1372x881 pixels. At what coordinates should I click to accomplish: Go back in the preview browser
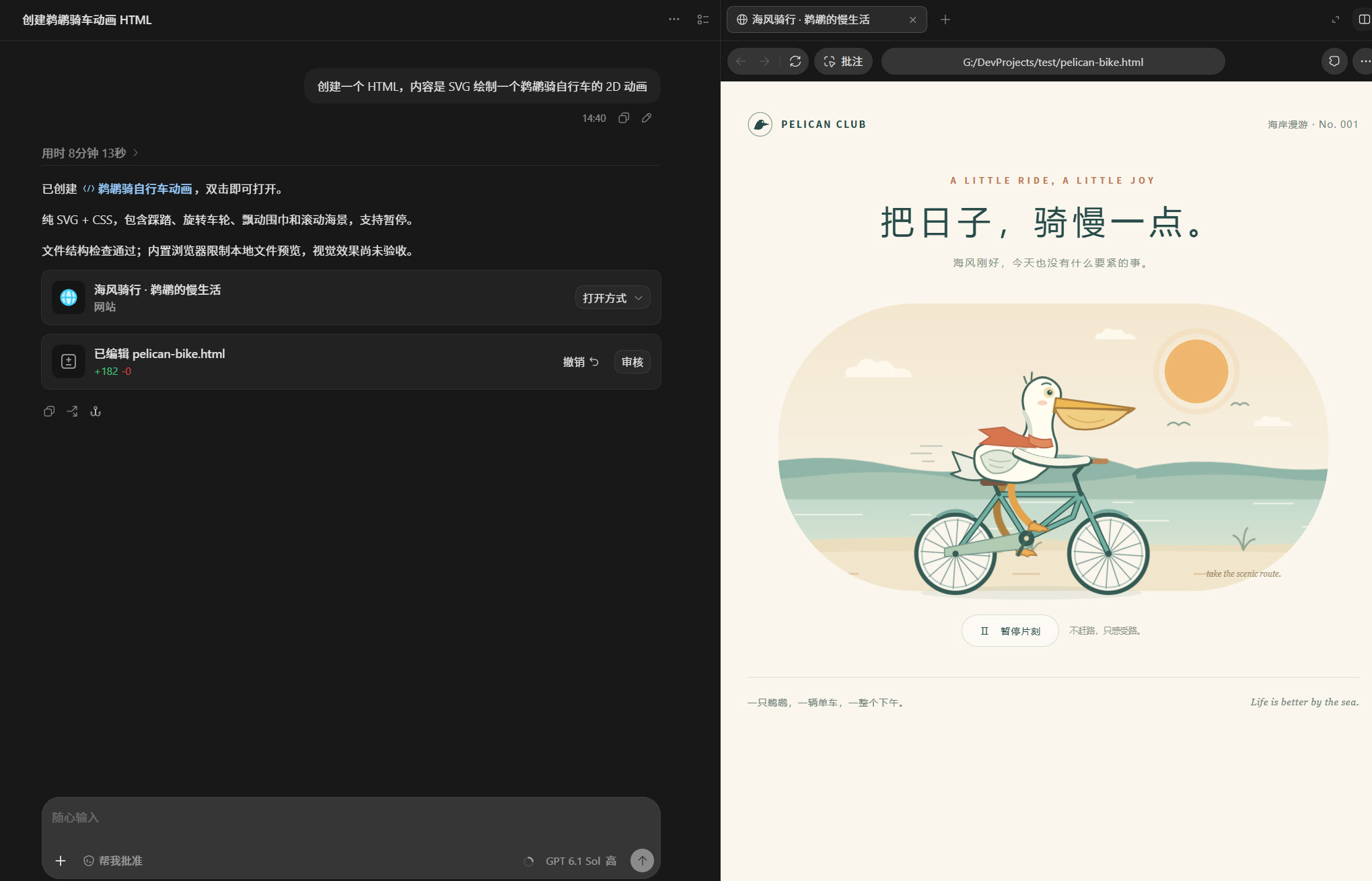tap(741, 61)
